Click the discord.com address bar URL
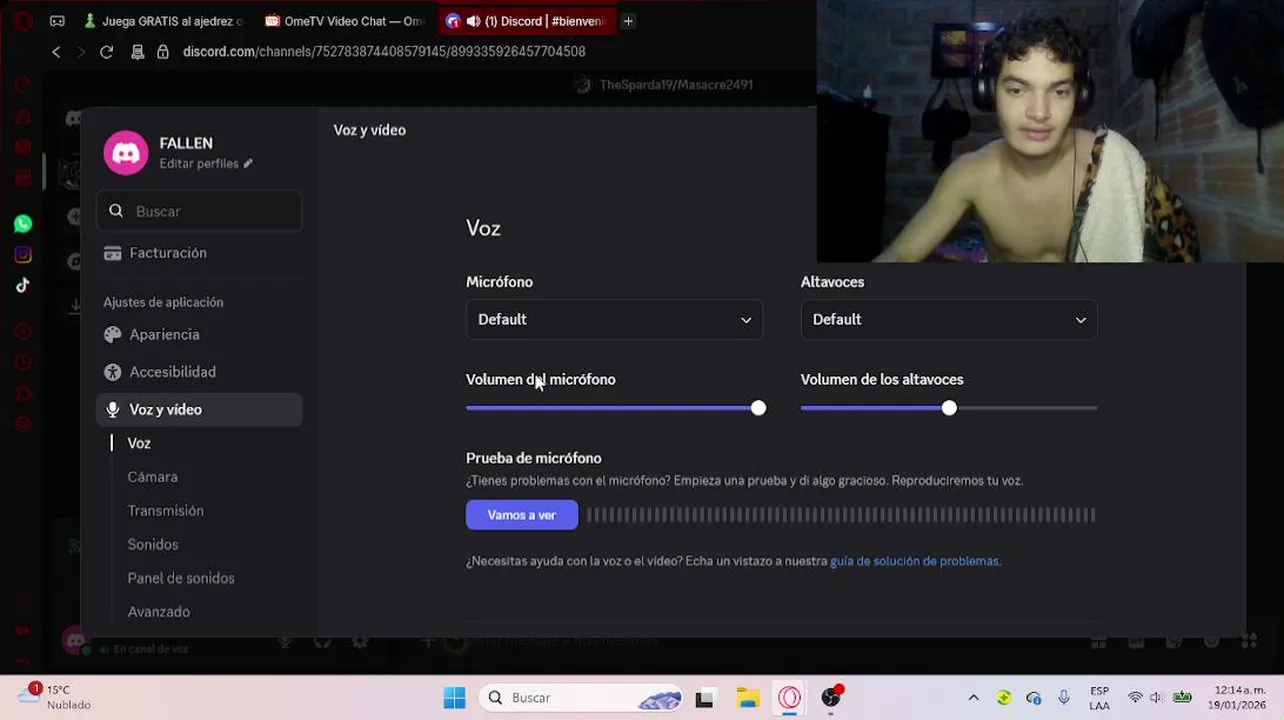This screenshot has height=720, width=1284. point(384,51)
